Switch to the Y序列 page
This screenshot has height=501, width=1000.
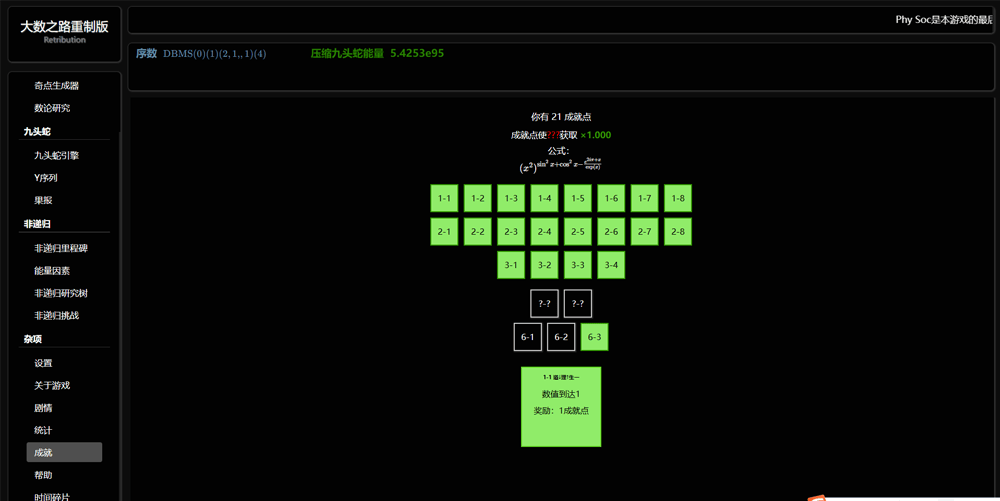click(46, 178)
